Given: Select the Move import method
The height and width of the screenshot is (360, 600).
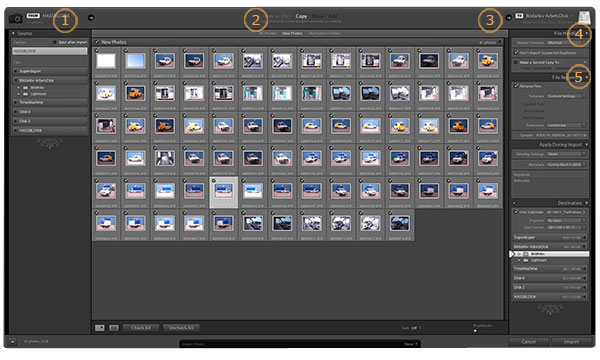Looking at the screenshot, I should (x=317, y=16).
